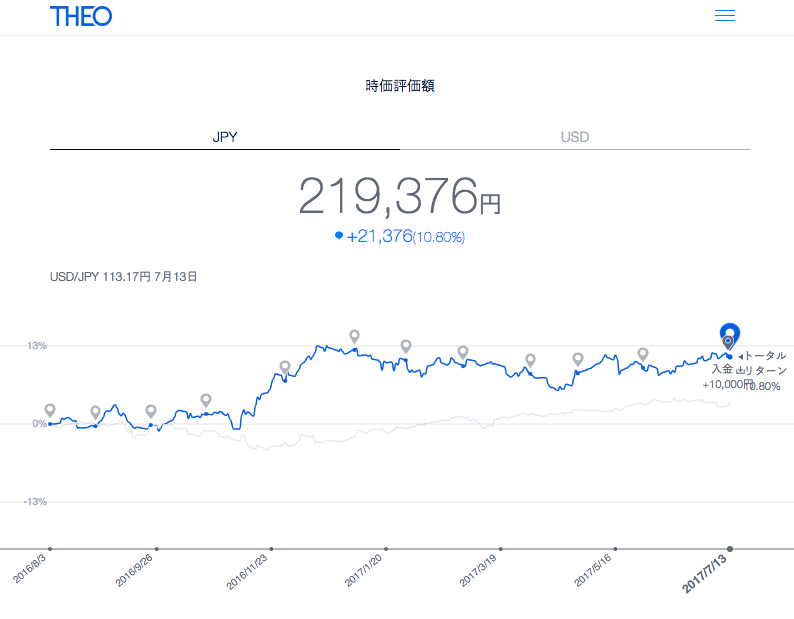Image resolution: width=794 pixels, height=619 pixels.
Task: Open the hamburger menu
Action: pos(725,16)
